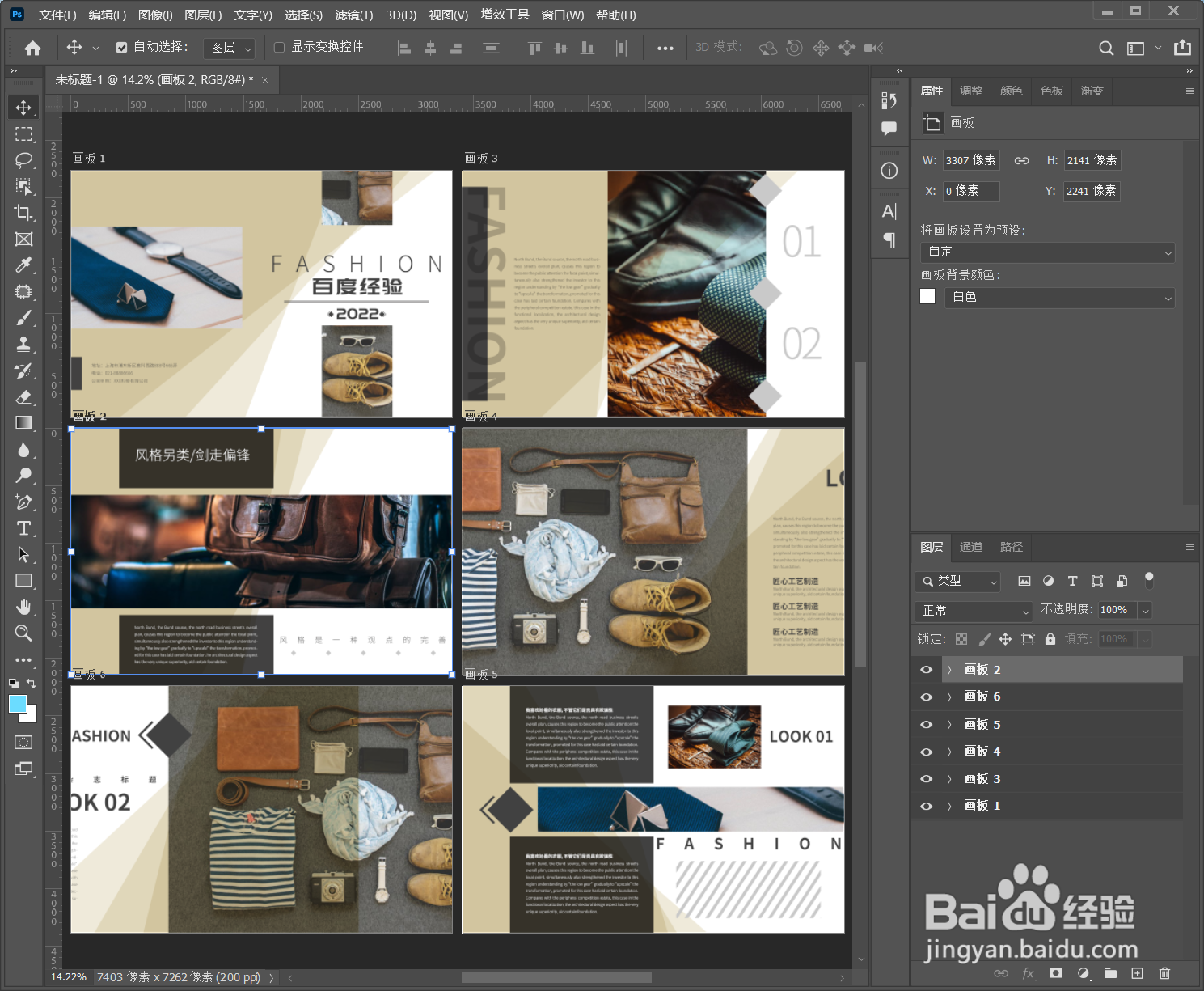Toggle link between width and height

(1022, 160)
